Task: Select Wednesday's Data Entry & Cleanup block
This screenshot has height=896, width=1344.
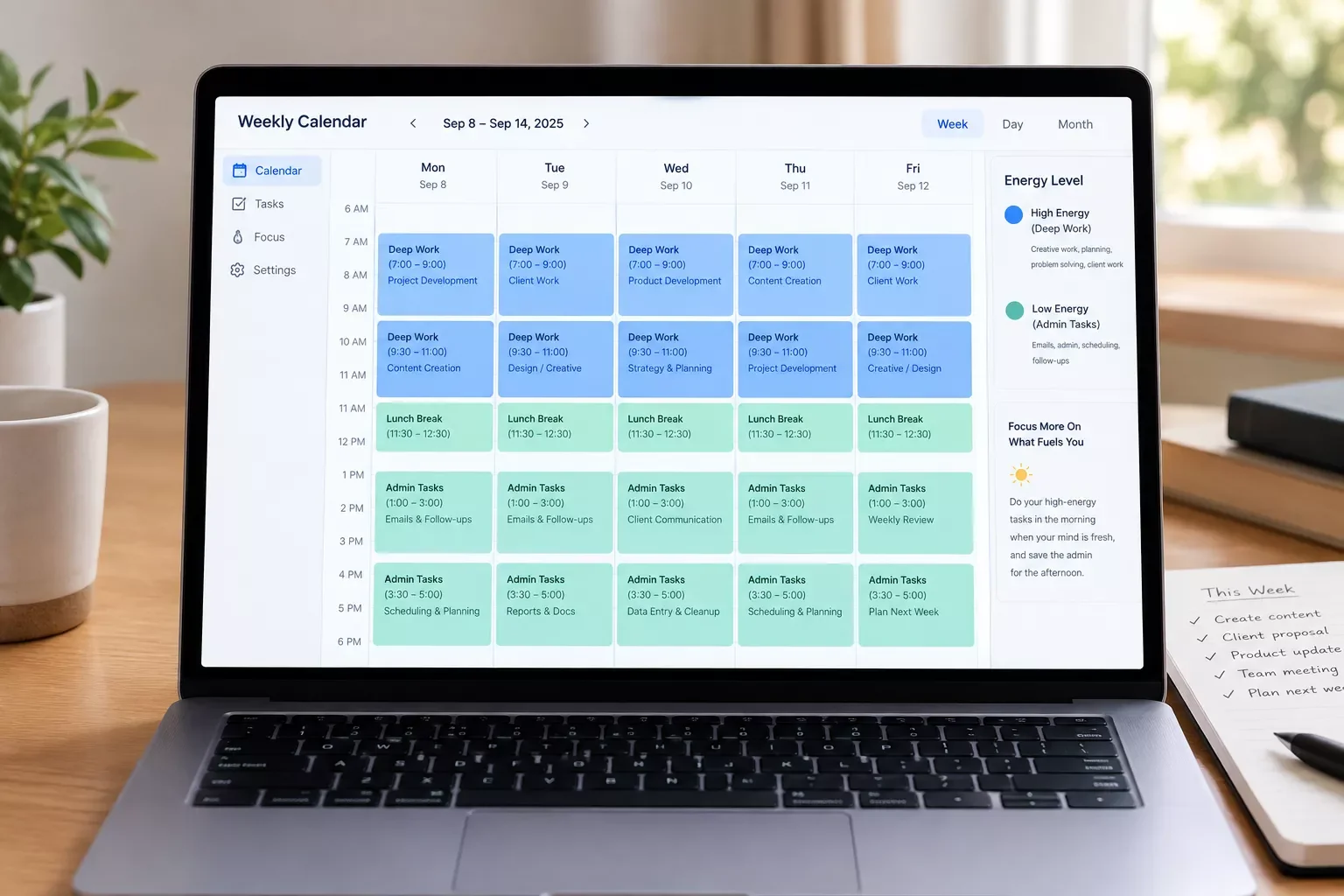Action: click(x=675, y=605)
